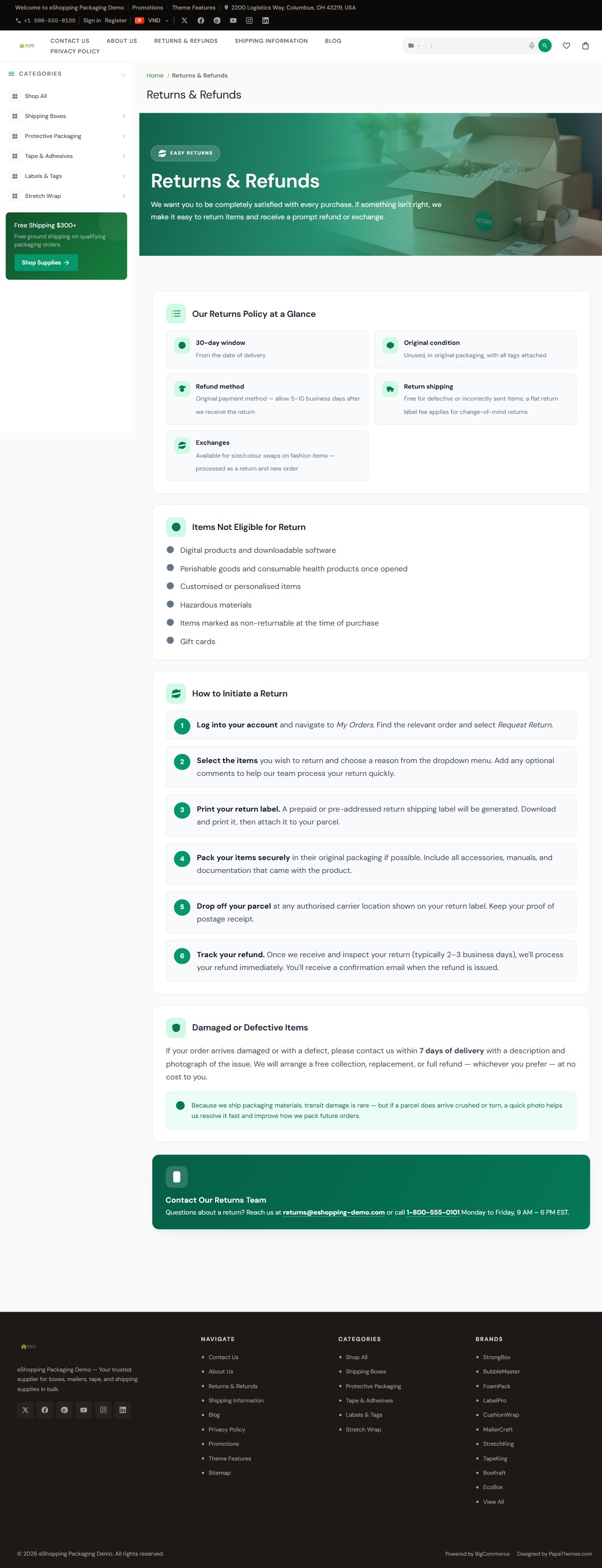Click the Shop Supplies button
602x1568 pixels.
[x=46, y=263]
